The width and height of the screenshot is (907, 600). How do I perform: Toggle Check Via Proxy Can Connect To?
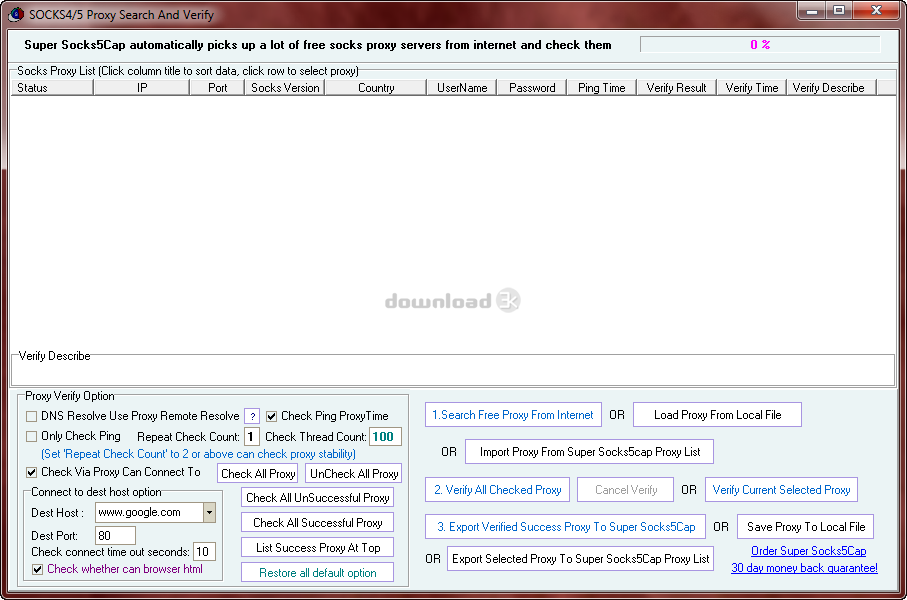[32, 472]
